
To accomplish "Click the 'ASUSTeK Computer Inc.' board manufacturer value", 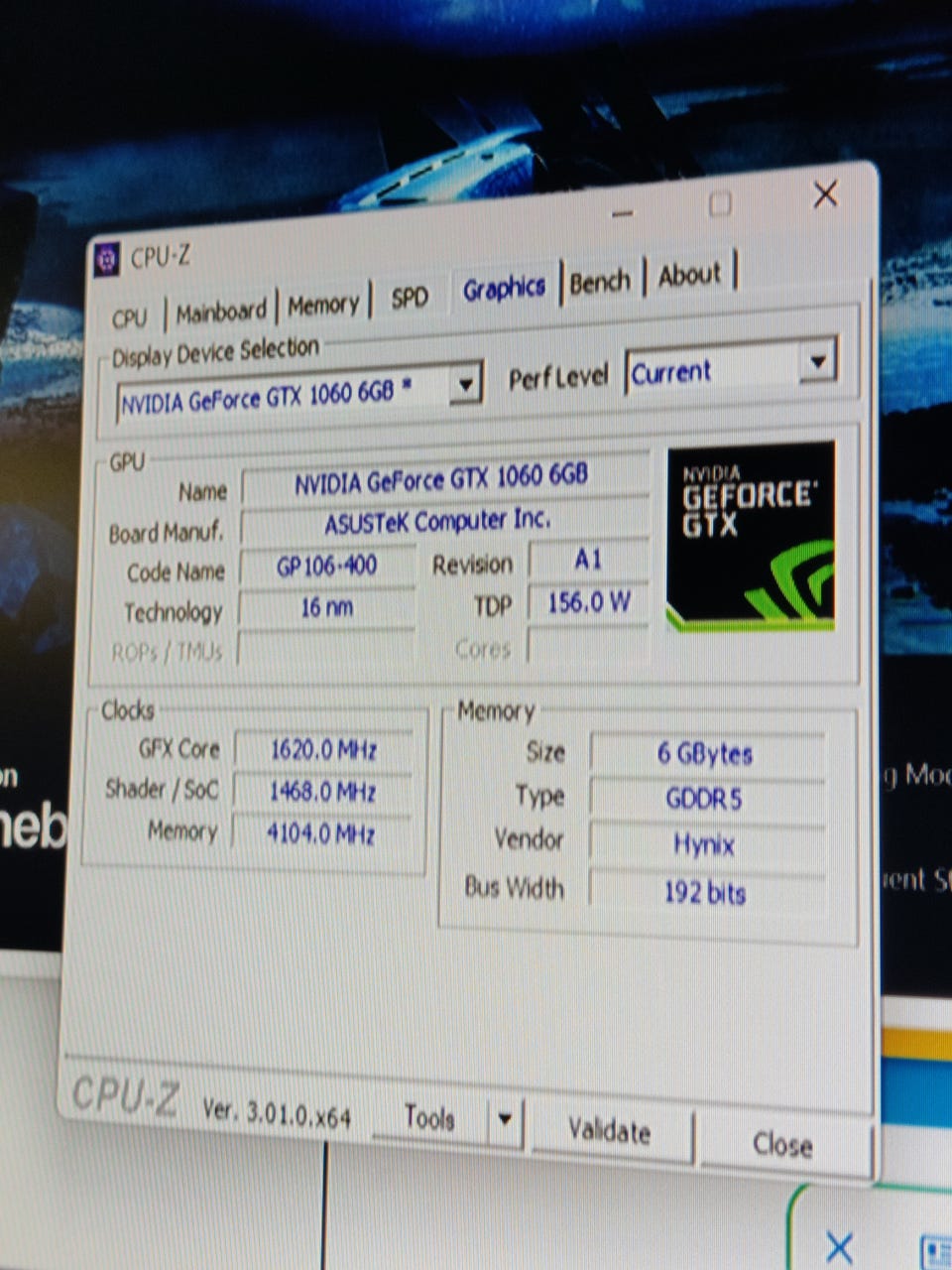I will (437, 521).
